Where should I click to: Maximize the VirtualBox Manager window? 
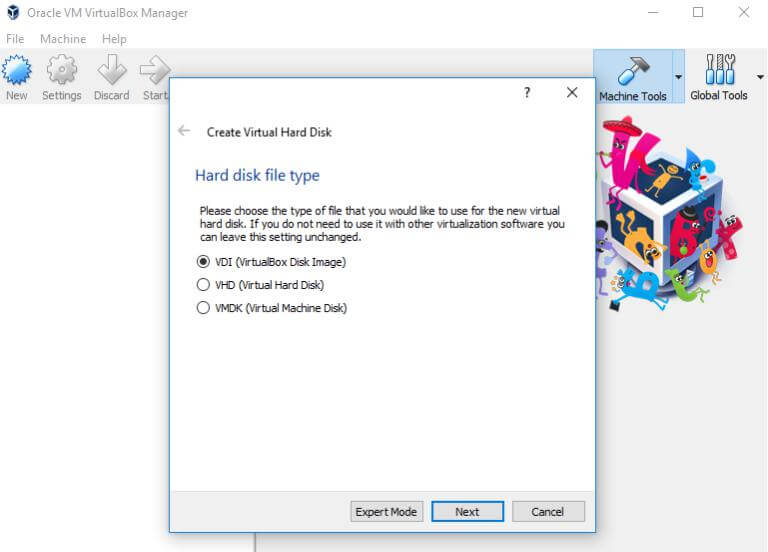pyautogui.click(x=698, y=13)
